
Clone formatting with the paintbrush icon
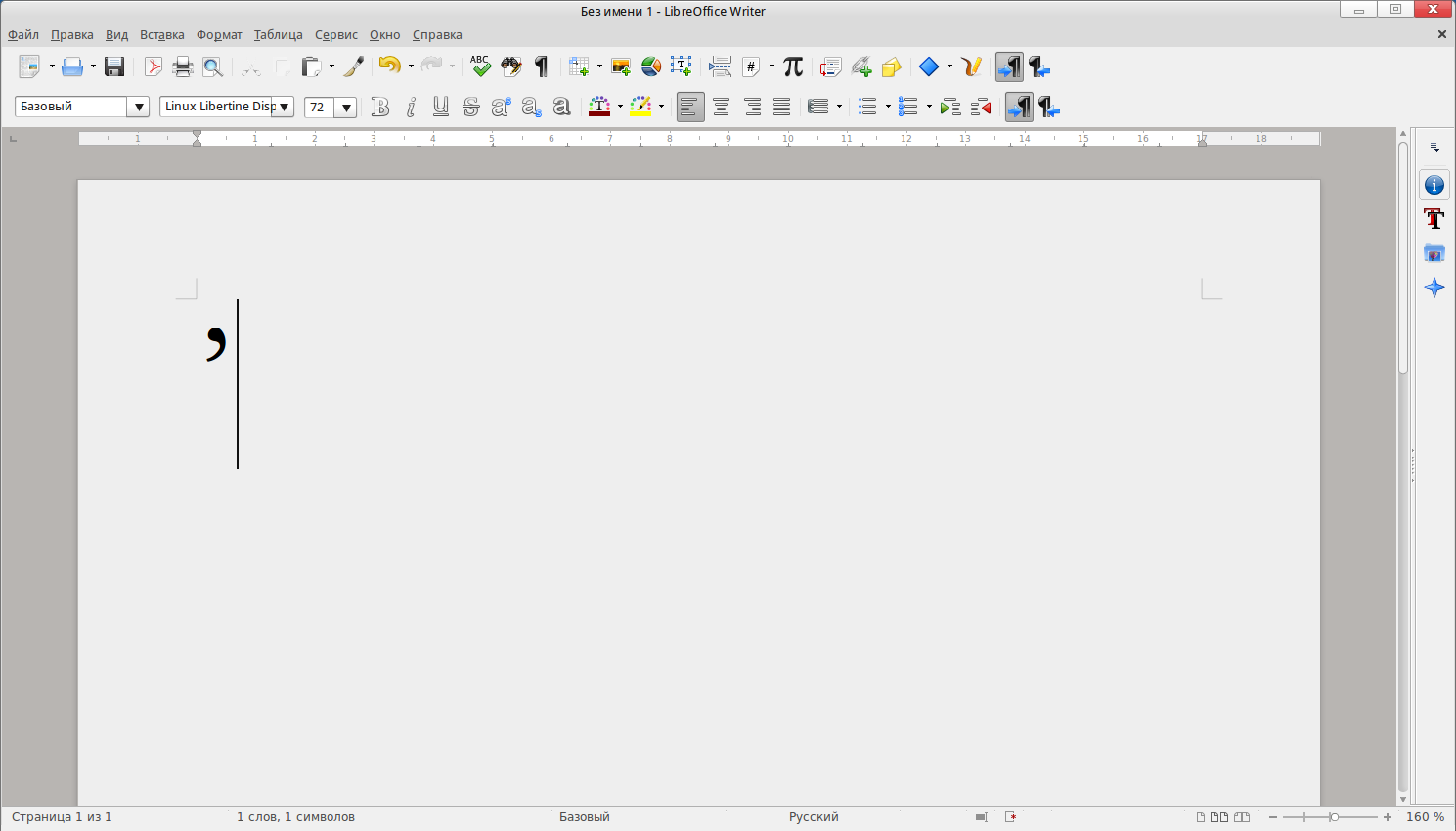354,67
